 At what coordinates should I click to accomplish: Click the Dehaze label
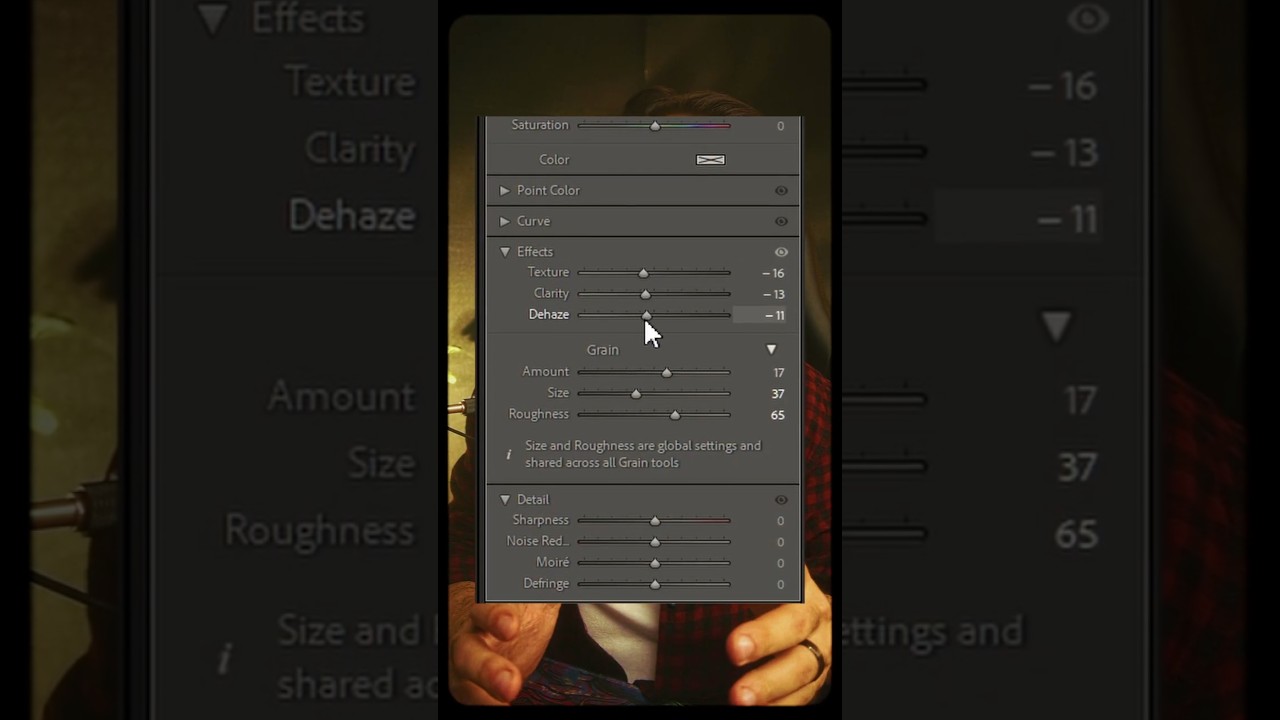tap(549, 314)
